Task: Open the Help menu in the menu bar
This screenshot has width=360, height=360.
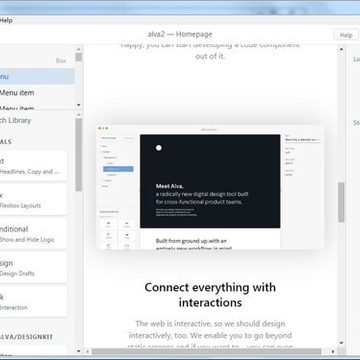Action: point(6,20)
